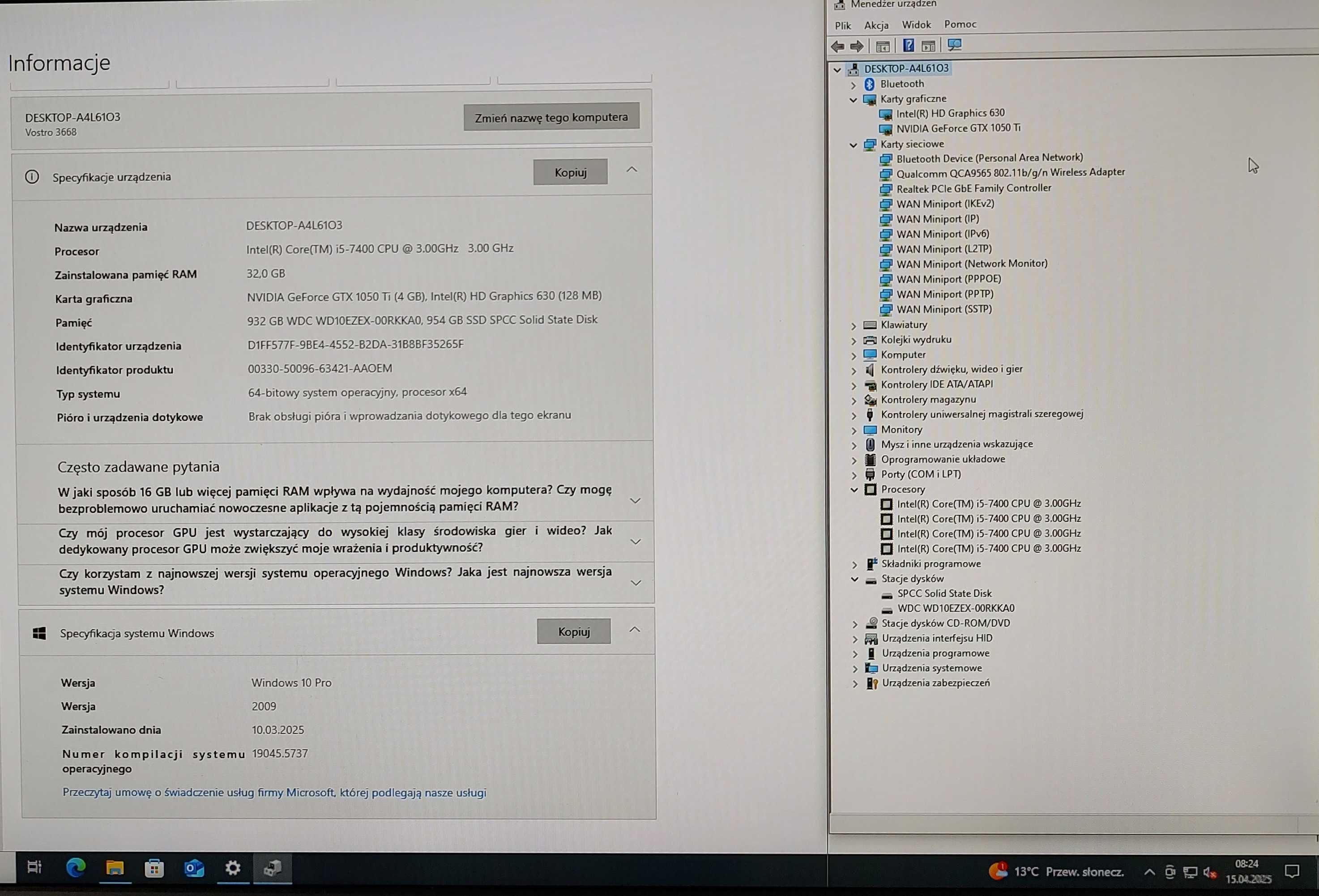
Task: Expand the 16 GB RAM FAQ question
Action: coord(635,501)
